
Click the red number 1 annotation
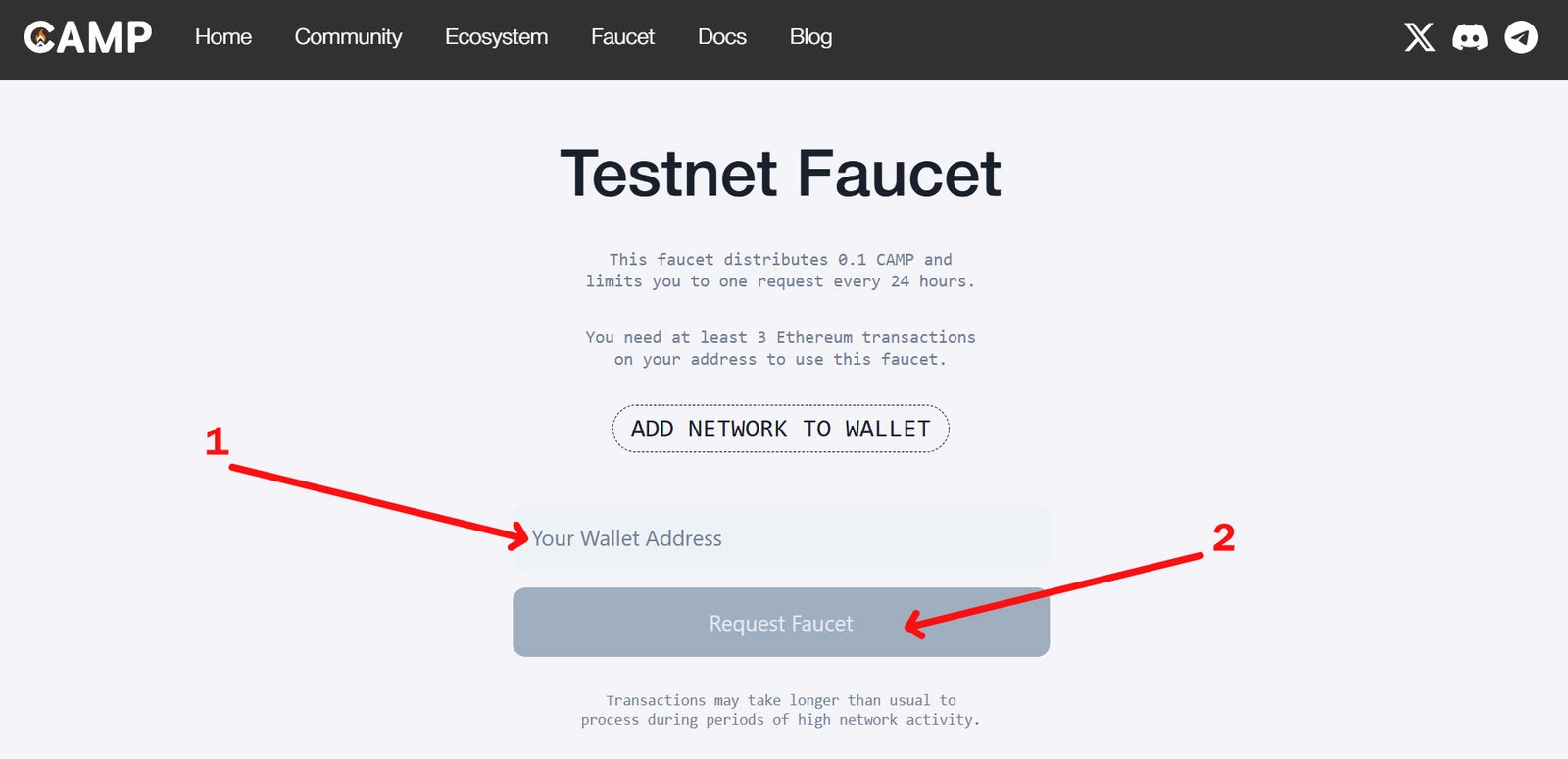tap(217, 441)
